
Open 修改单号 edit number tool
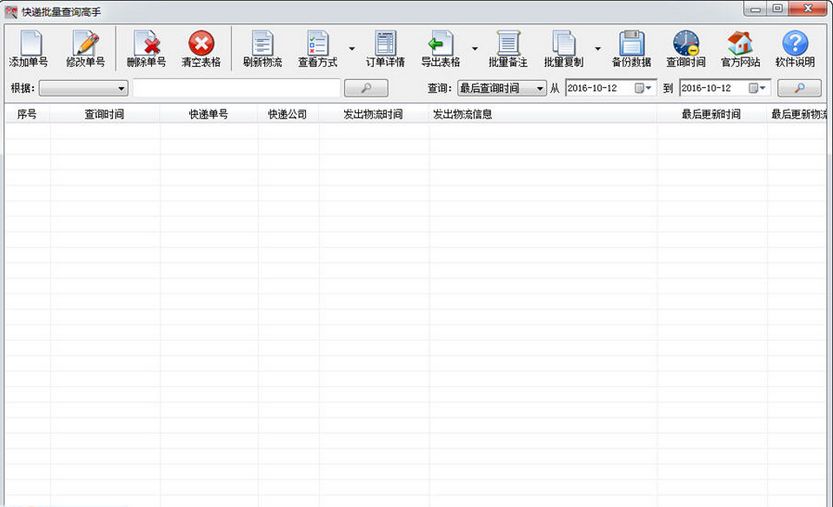(x=86, y=49)
